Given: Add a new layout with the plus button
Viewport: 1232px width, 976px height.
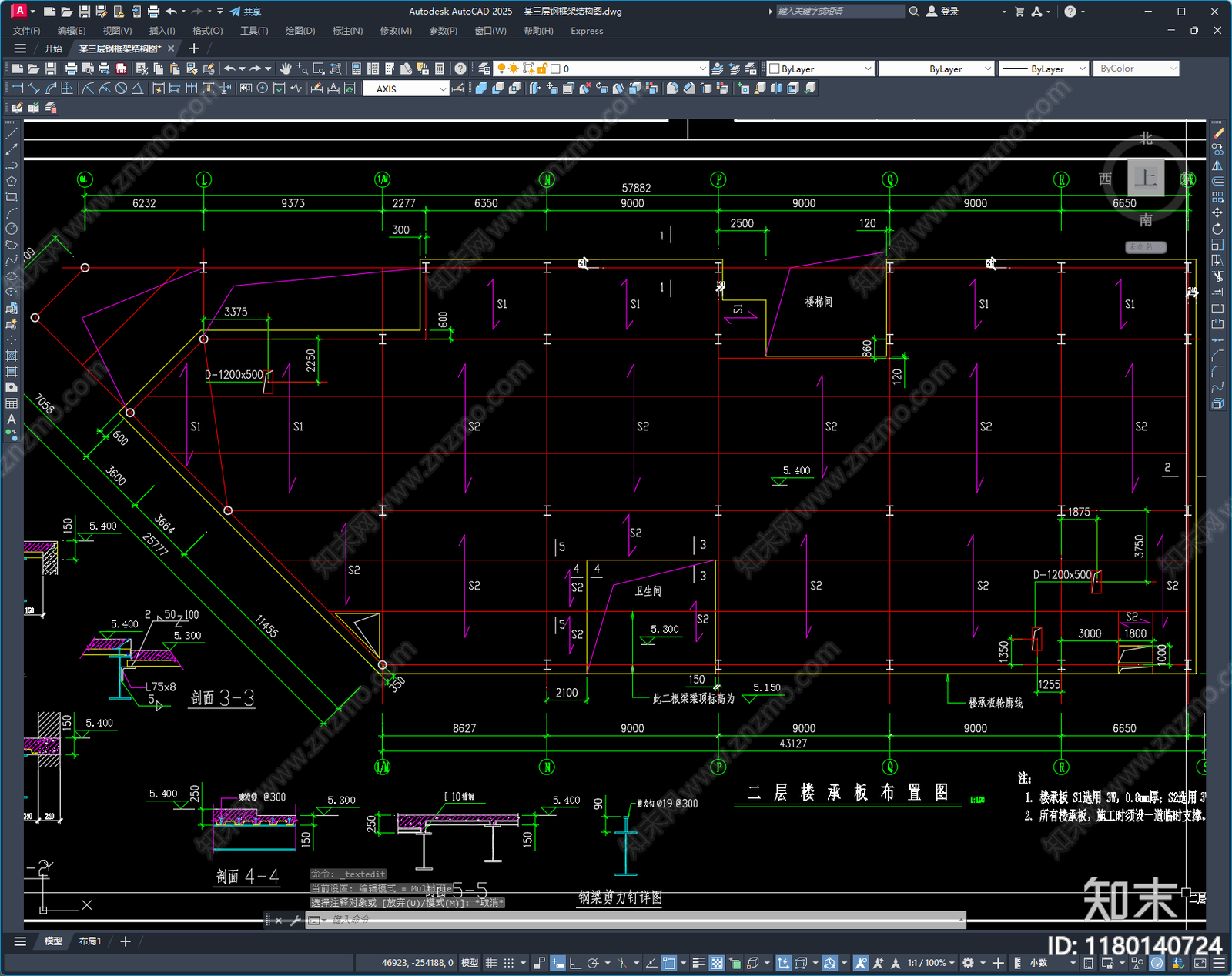Looking at the screenshot, I should coord(126,941).
